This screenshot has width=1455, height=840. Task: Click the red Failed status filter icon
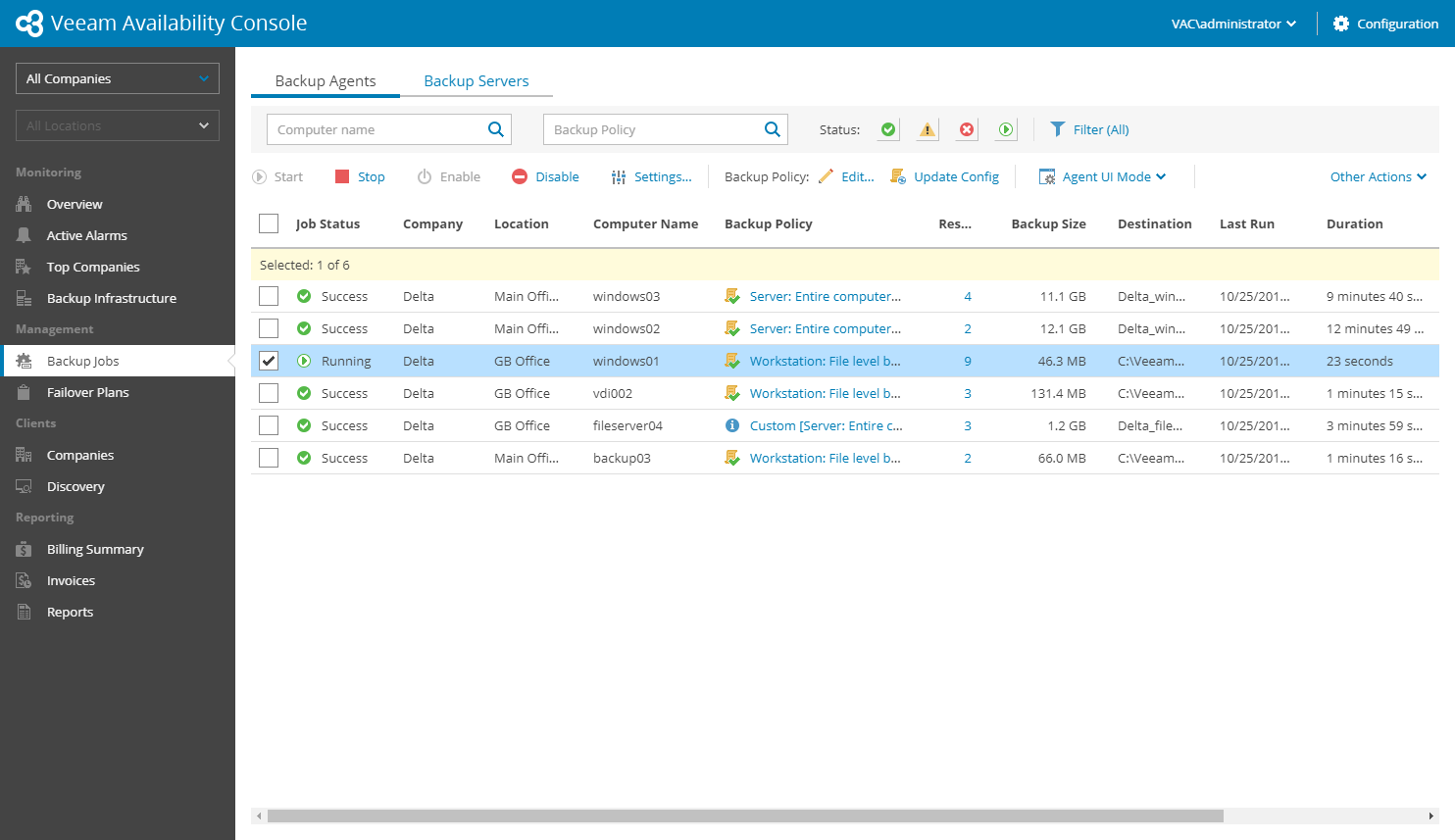point(967,129)
